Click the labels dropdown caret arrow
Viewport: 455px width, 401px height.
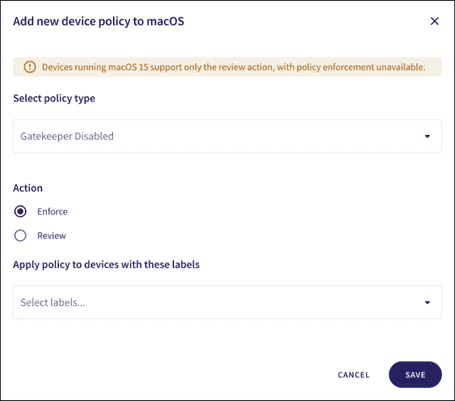point(427,302)
